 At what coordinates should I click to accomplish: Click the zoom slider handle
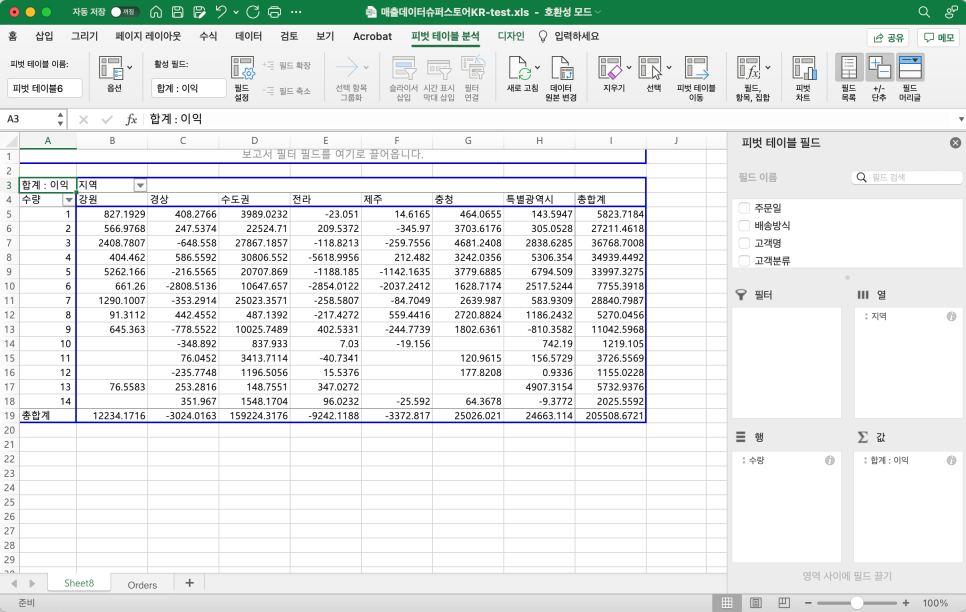pos(856,603)
